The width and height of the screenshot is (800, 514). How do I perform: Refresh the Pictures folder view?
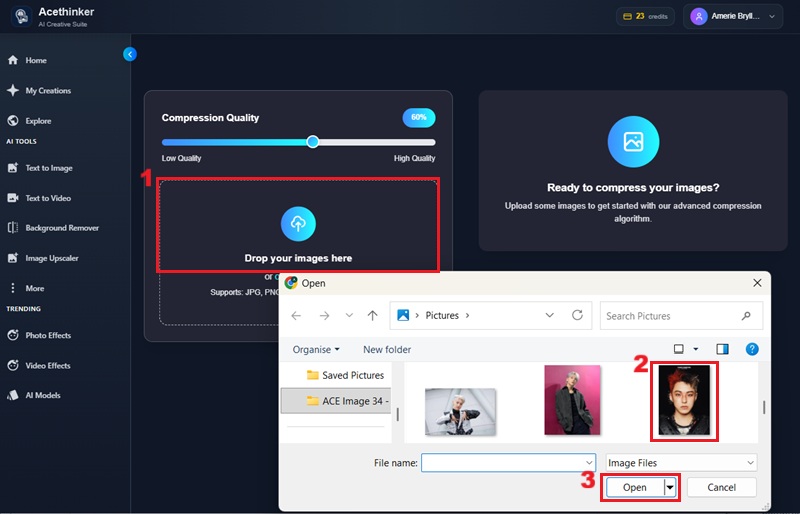click(x=577, y=315)
